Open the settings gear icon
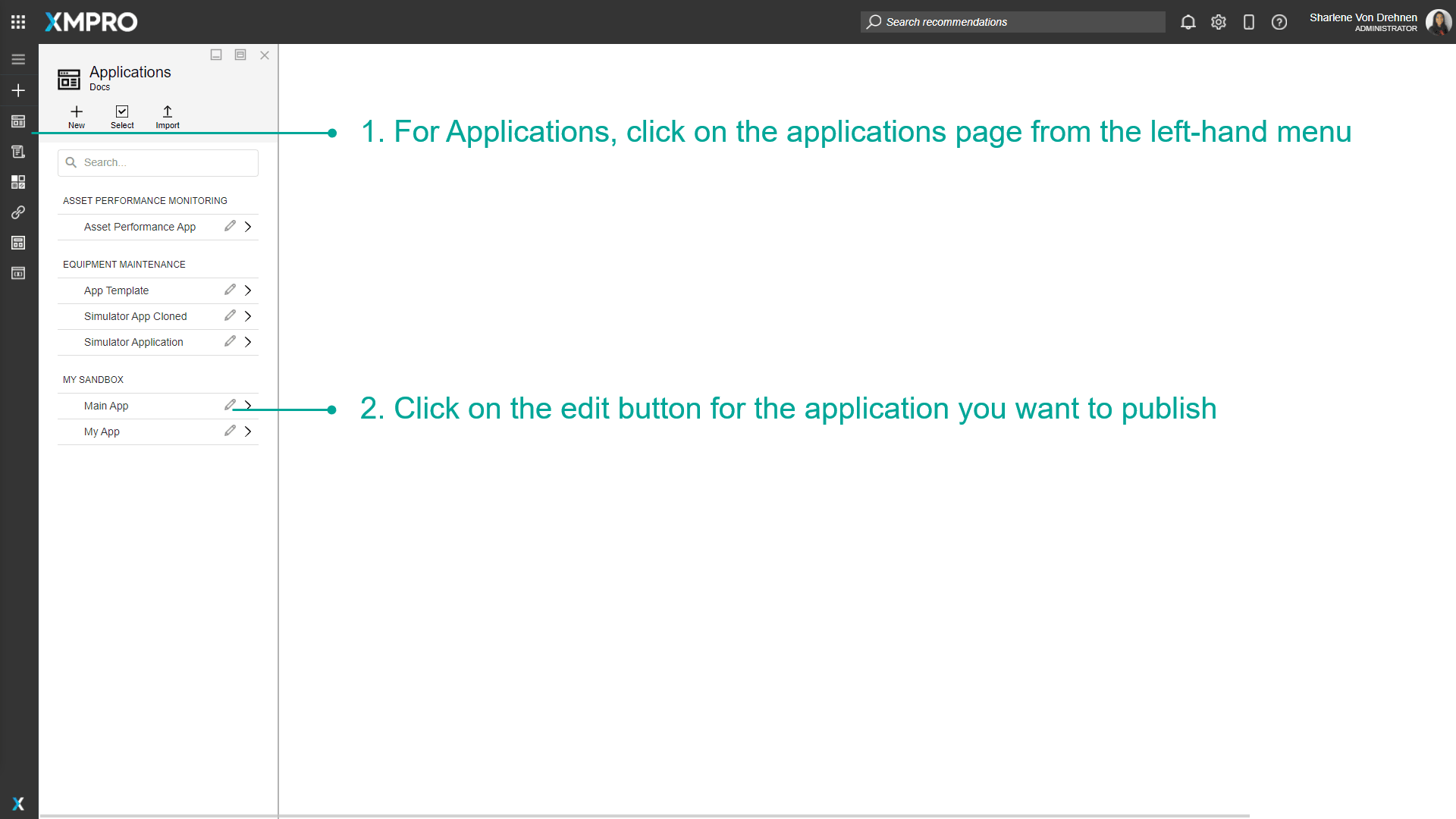The image size is (1456, 819). (1218, 22)
